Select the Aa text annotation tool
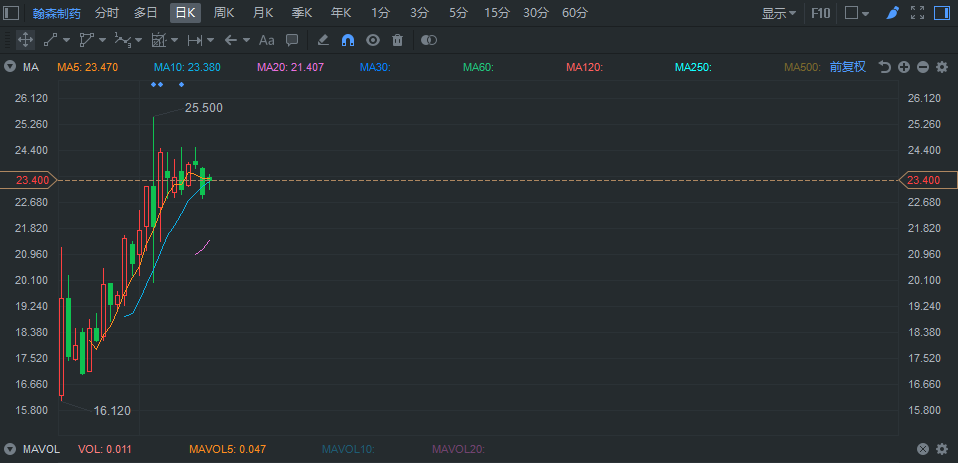The height and width of the screenshot is (463, 958). pyautogui.click(x=266, y=40)
